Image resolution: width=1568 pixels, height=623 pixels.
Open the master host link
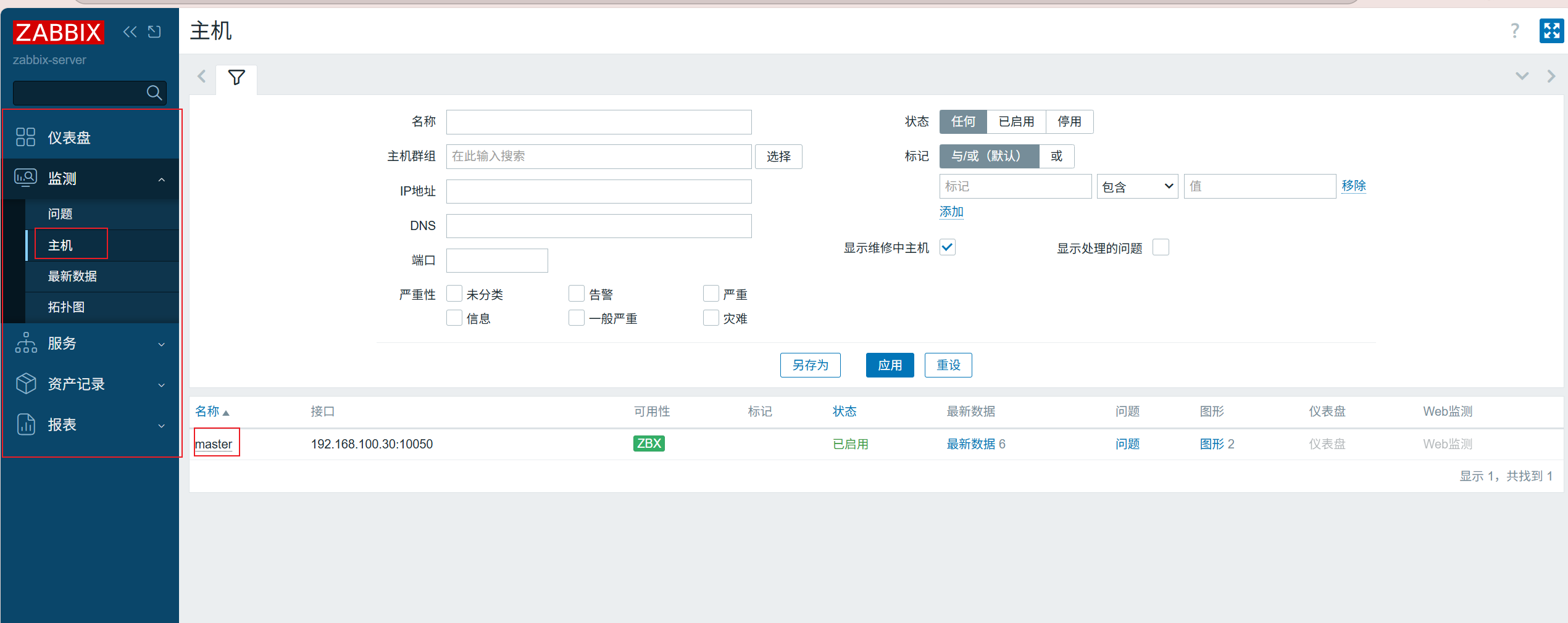pos(214,444)
